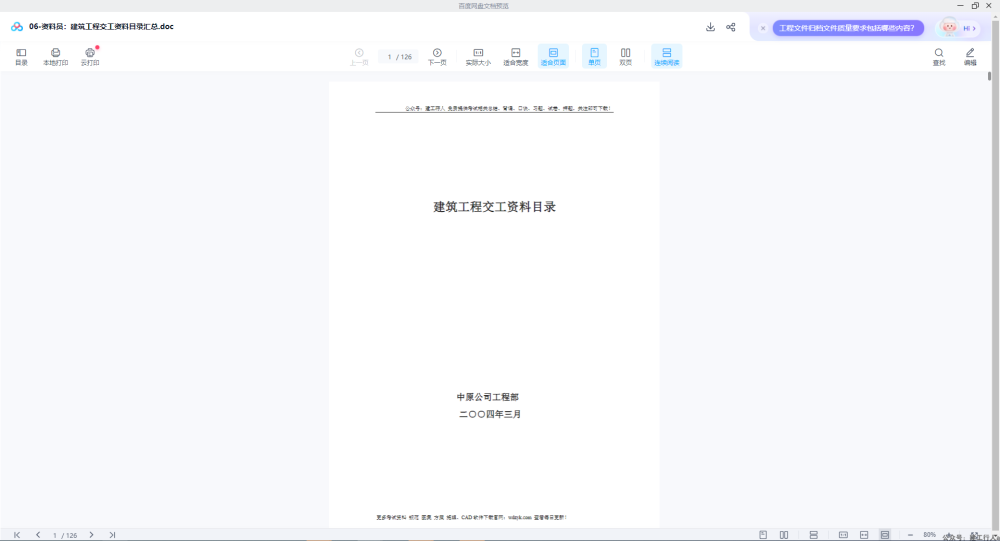Click the document title 建筑工程交工资料目录

coord(495,207)
